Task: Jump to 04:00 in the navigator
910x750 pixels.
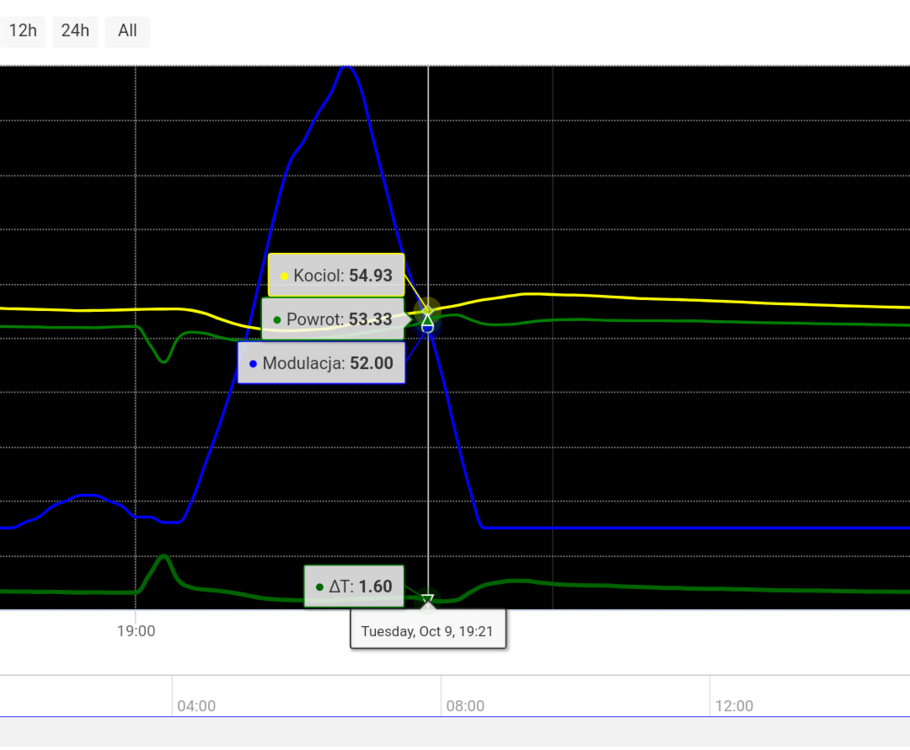Action: click(196, 706)
